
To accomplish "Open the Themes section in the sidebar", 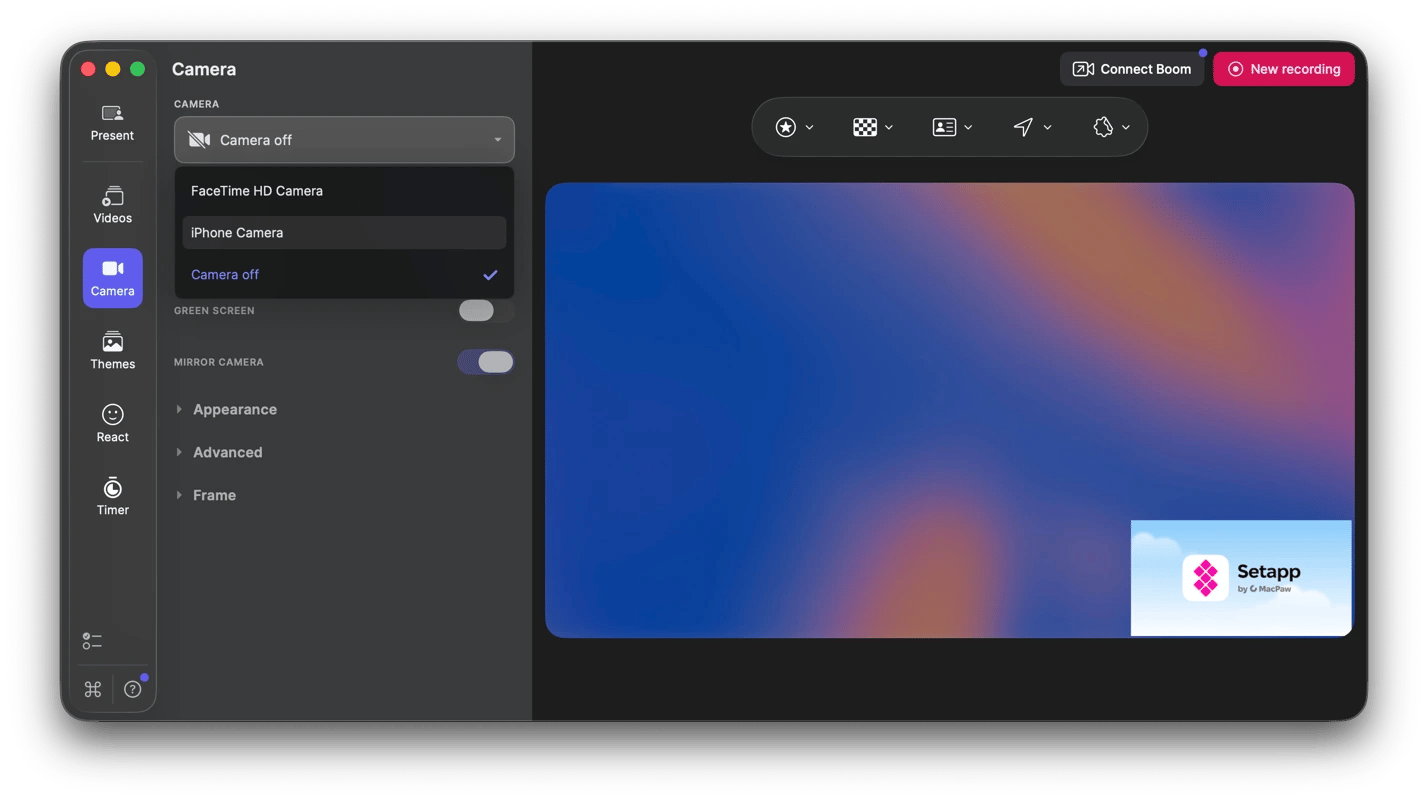I will point(112,351).
